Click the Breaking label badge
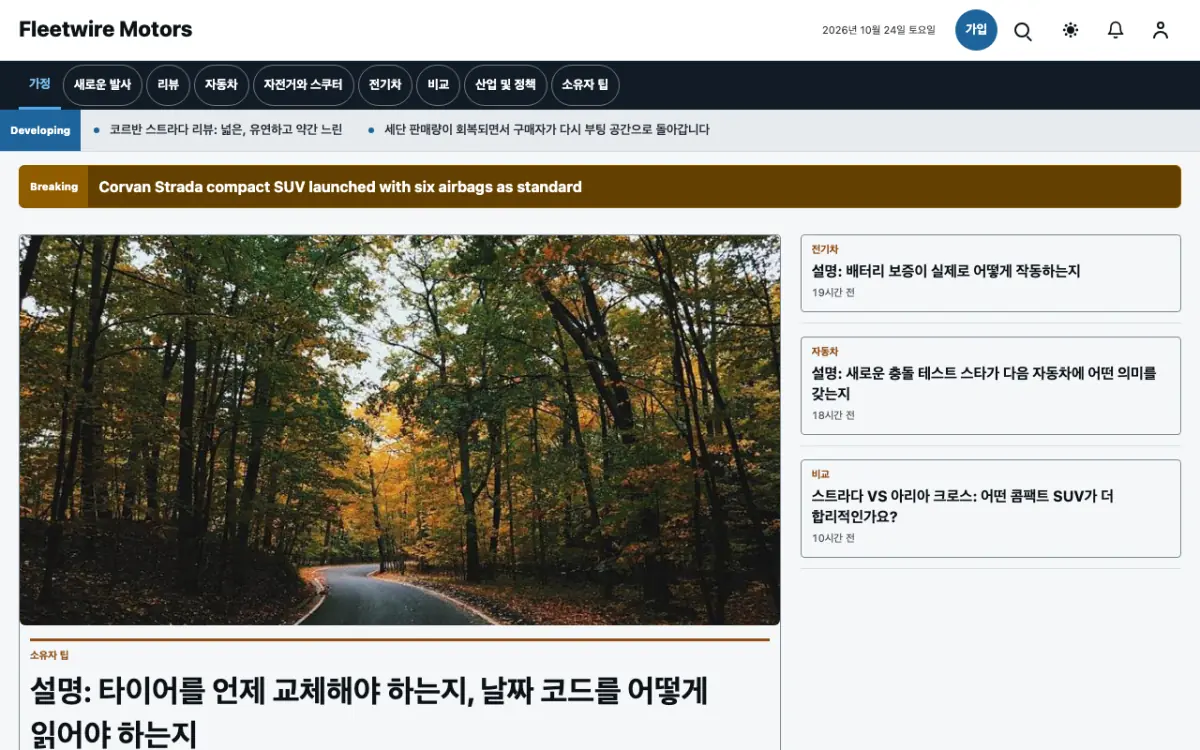Image resolution: width=1200 pixels, height=750 pixels. 54,187
